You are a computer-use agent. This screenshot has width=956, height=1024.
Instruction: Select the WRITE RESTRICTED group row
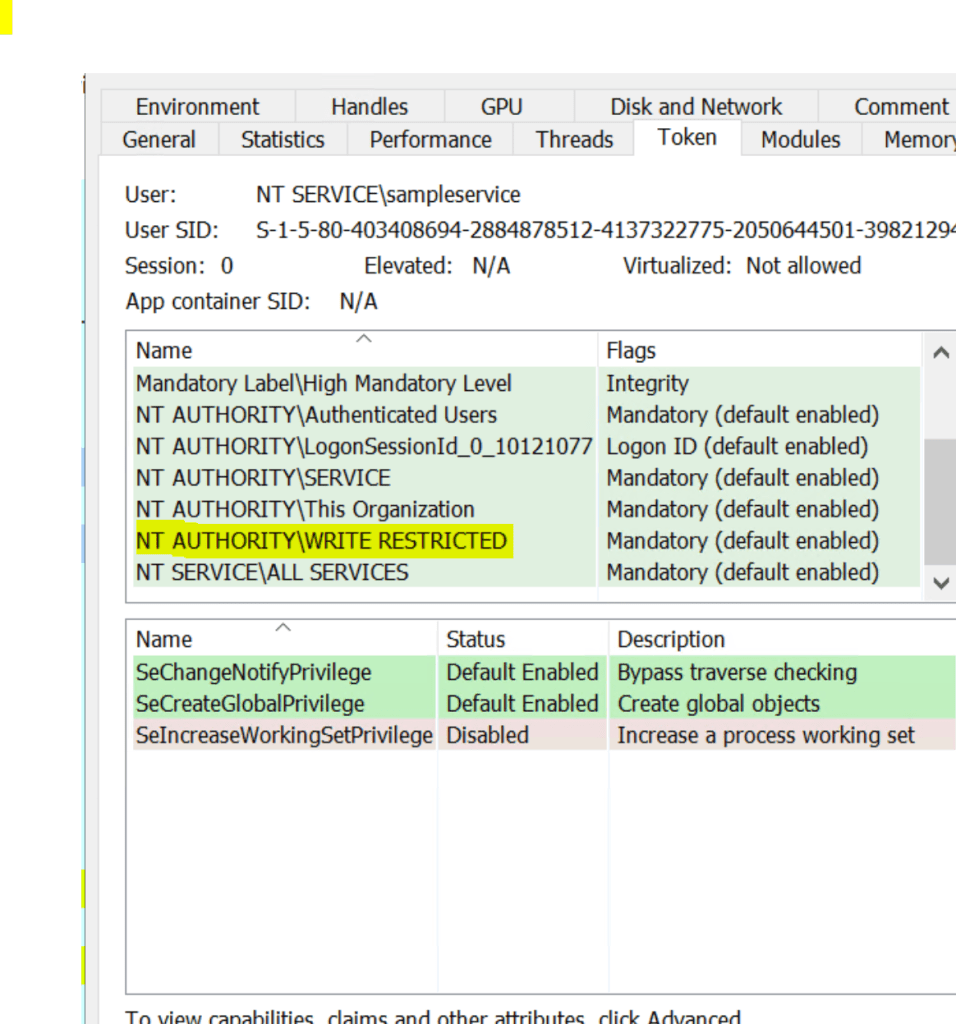[x=321, y=541]
